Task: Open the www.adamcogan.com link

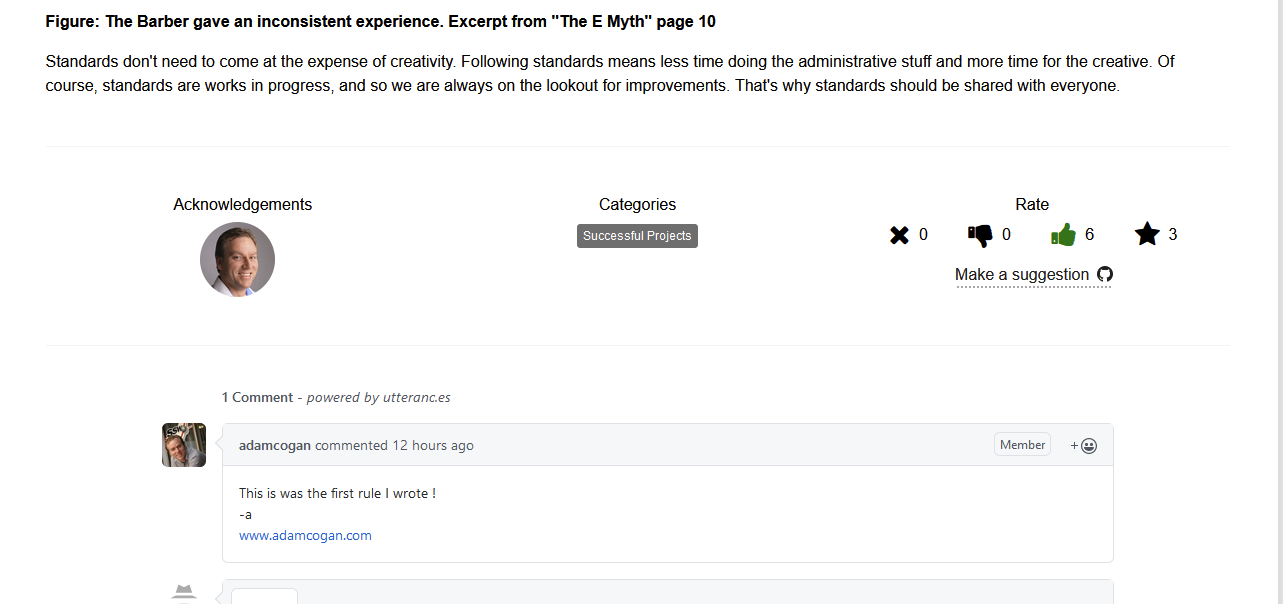Action: coord(305,535)
